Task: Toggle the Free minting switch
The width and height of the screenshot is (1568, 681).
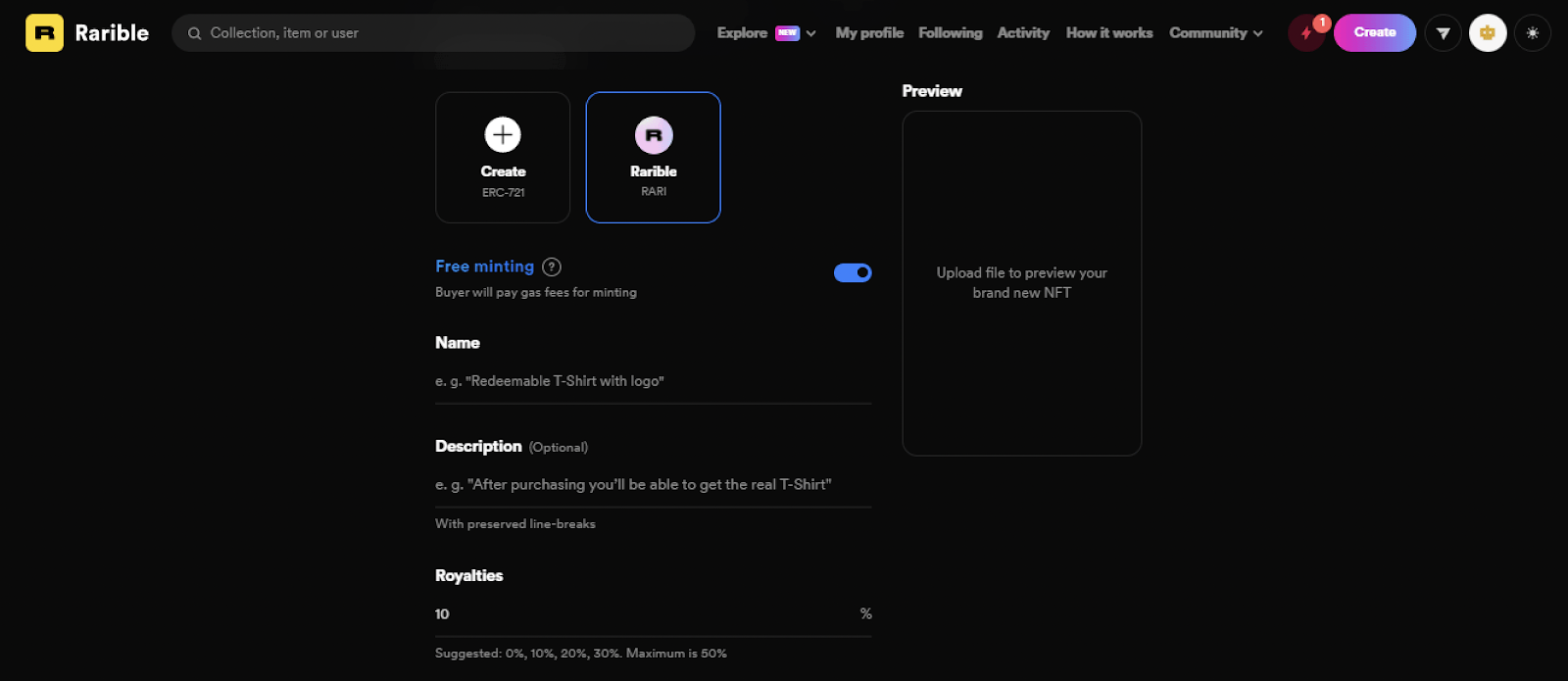Action: [x=853, y=272]
